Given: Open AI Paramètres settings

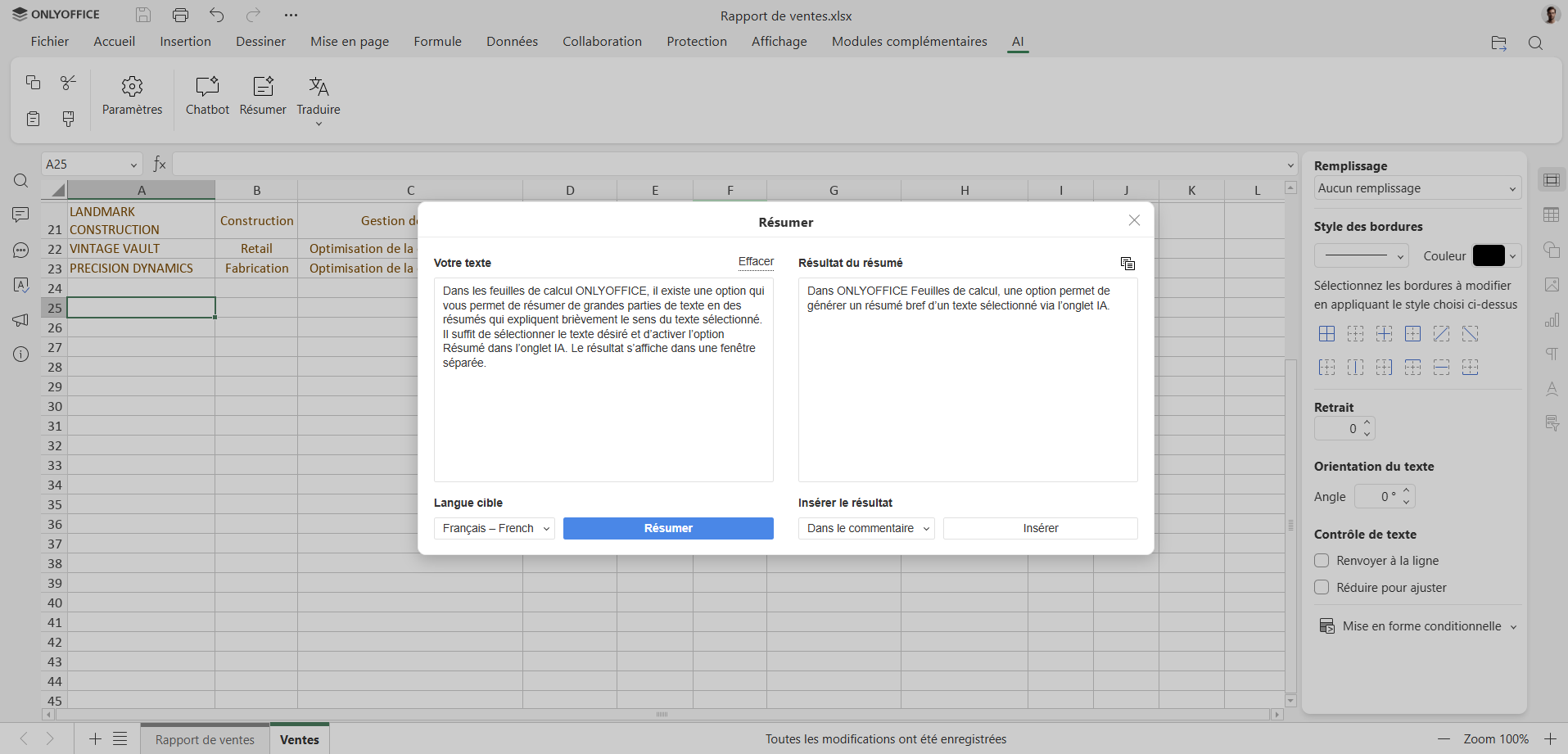Looking at the screenshot, I should (x=132, y=96).
